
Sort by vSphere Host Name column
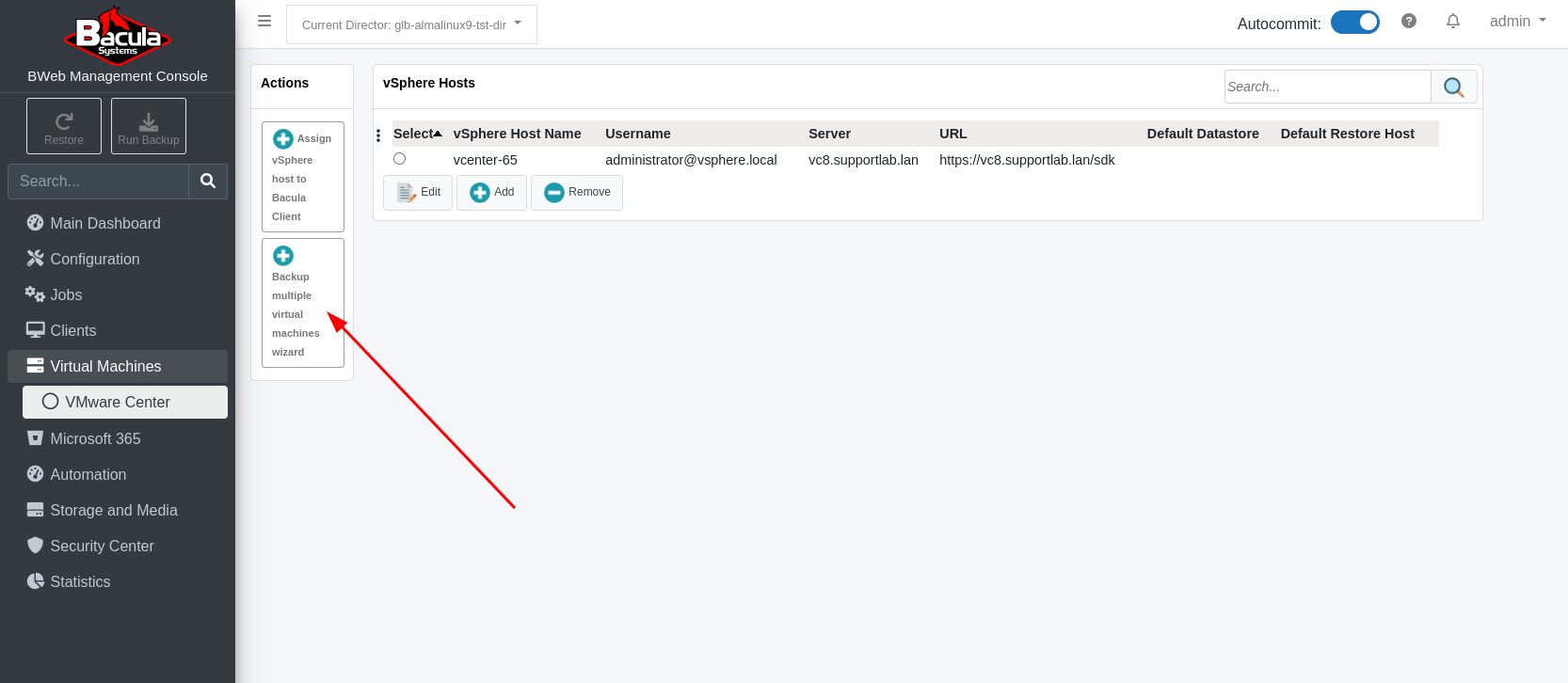517,134
